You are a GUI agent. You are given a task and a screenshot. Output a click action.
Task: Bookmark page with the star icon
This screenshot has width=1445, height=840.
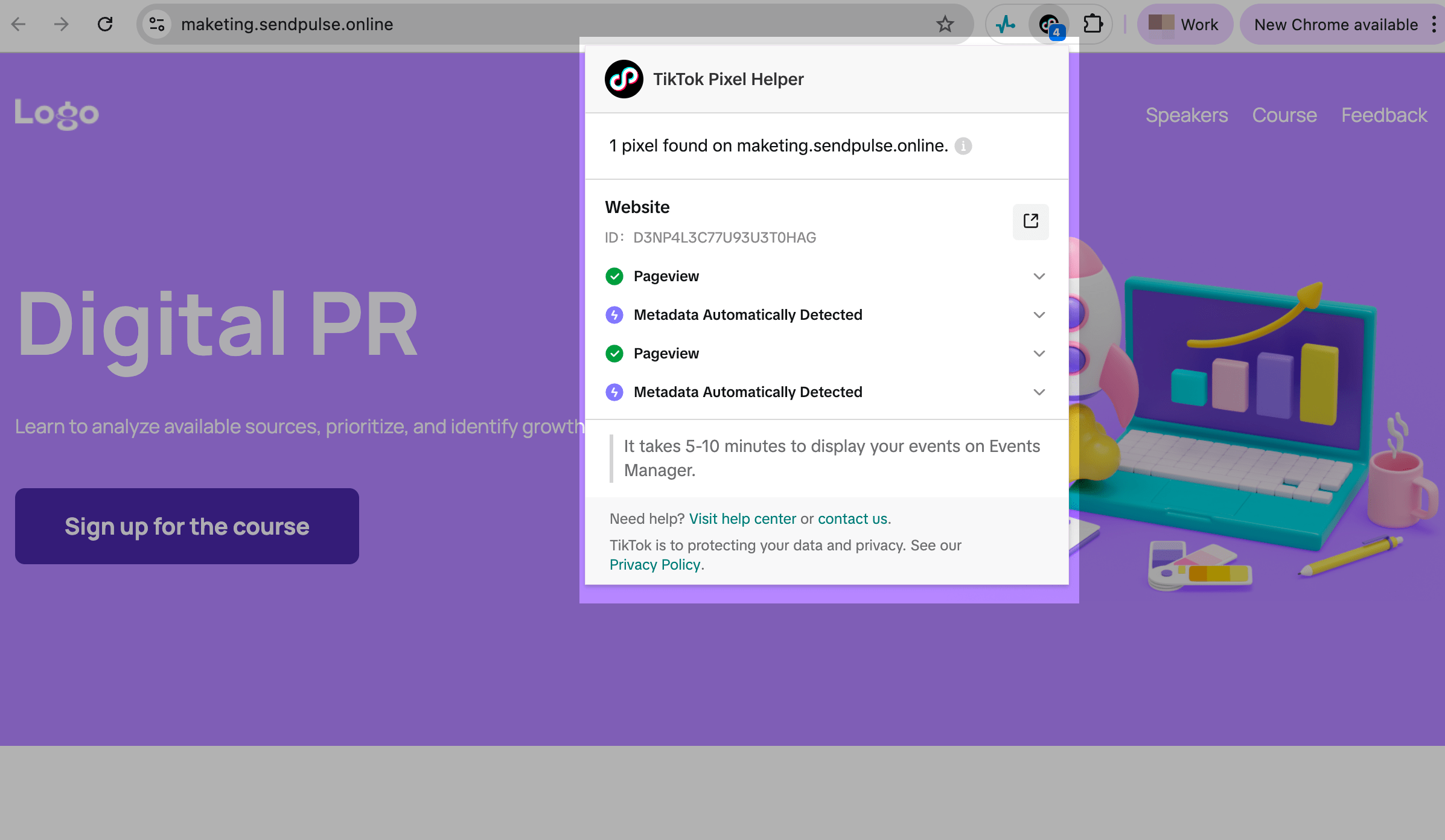pos(945,24)
